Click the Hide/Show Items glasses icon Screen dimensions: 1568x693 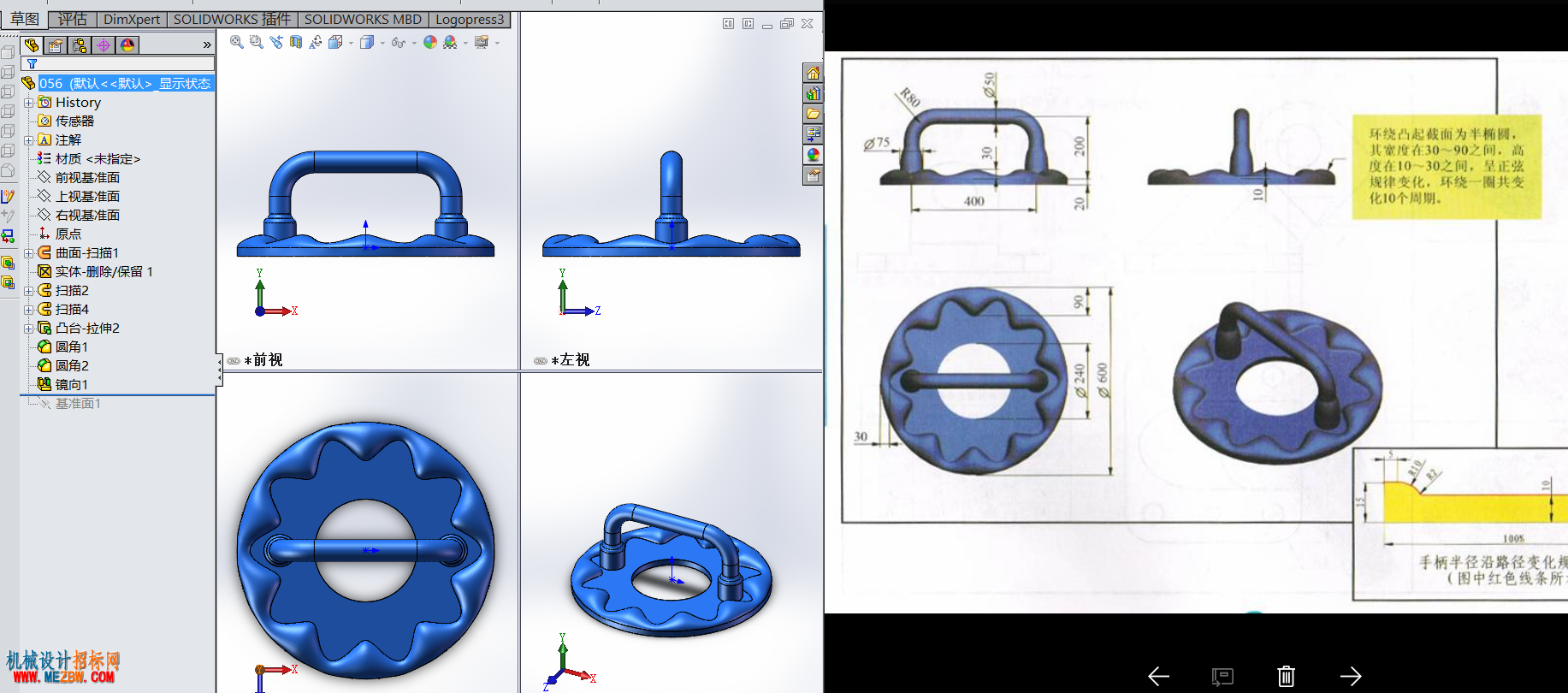click(x=399, y=42)
